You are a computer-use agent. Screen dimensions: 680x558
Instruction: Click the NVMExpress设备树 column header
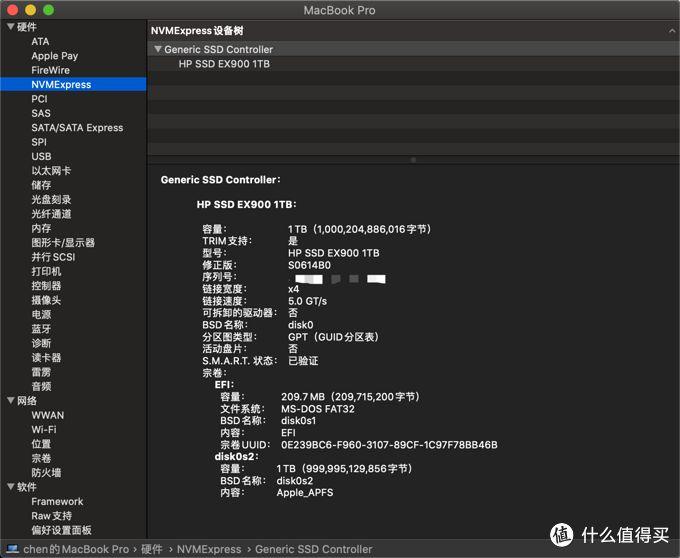point(197,31)
